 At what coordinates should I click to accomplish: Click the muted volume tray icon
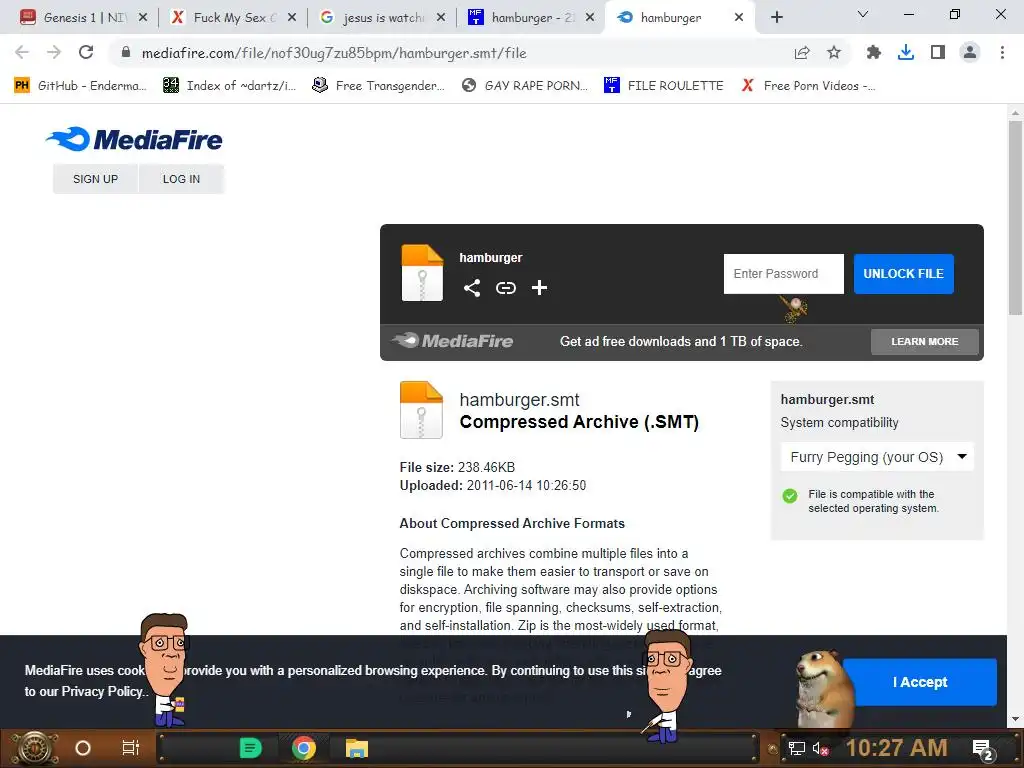coord(820,748)
